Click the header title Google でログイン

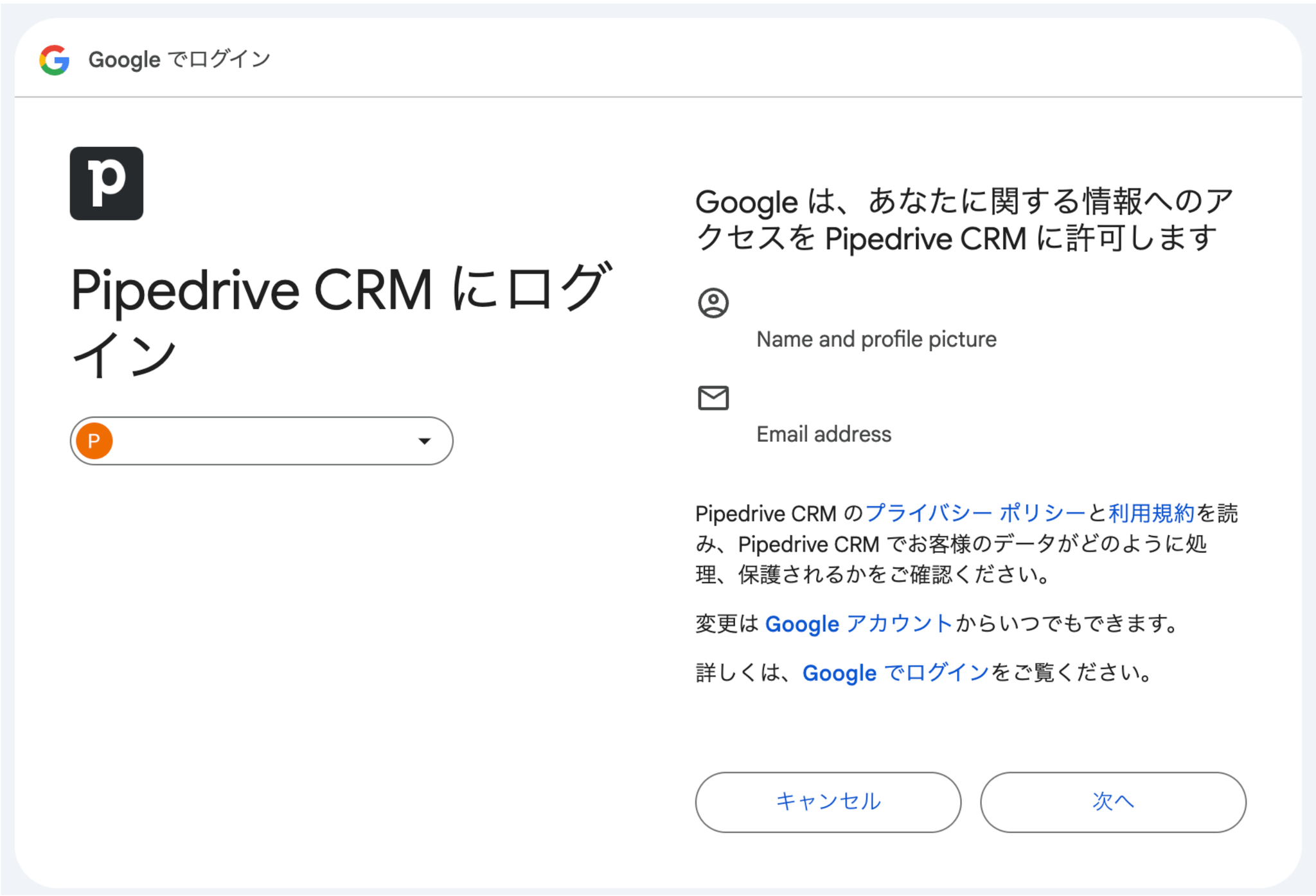click(x=179, y=60)
